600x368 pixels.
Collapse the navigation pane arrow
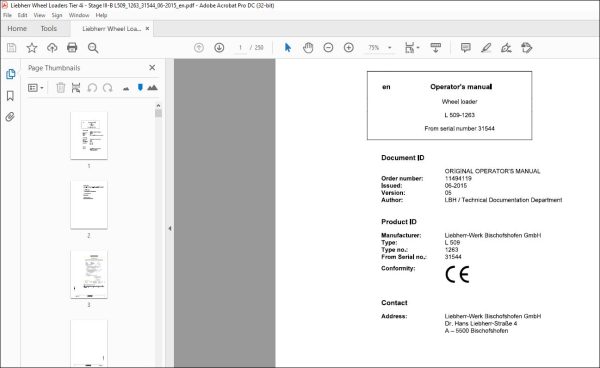click(170, 228)
